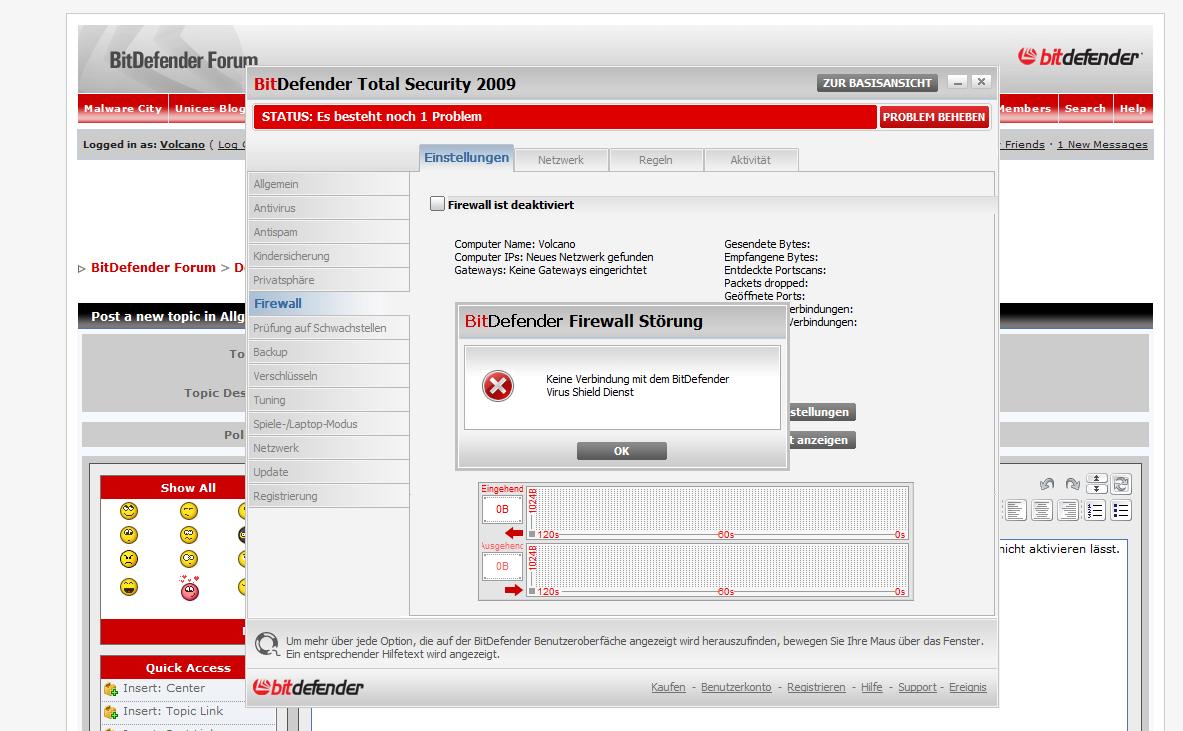Insert the red heart-eyed love emoticon
The image size is (1183, 731).
[189, 587]
